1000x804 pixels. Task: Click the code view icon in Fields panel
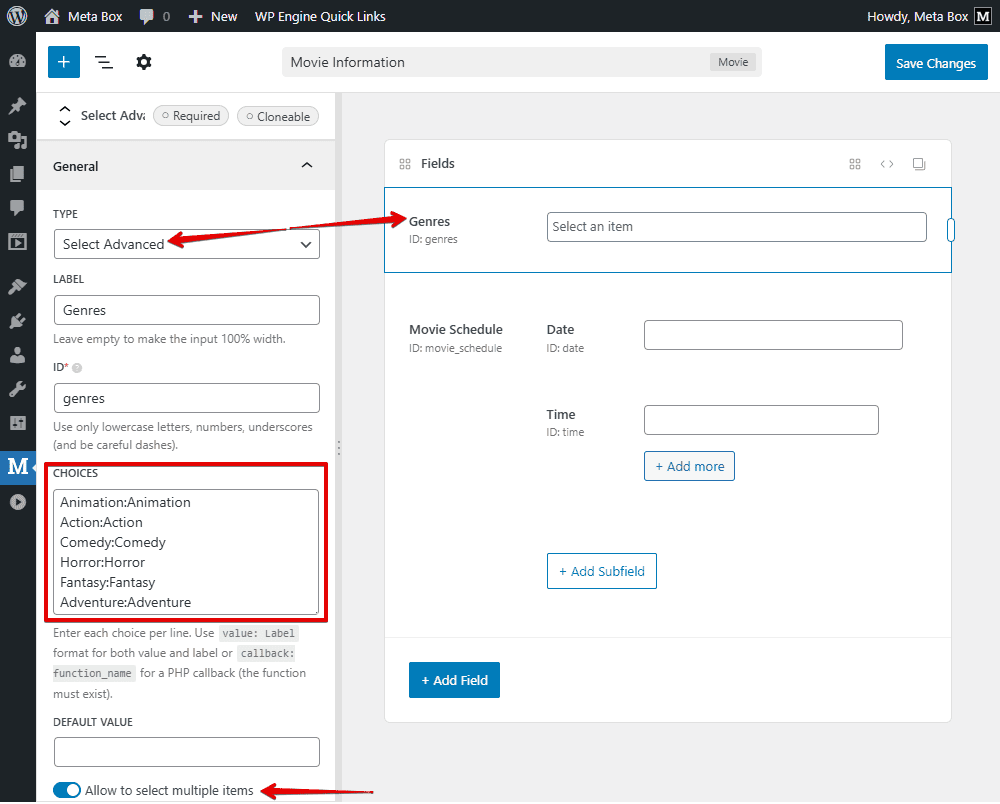click(x=886, y=164)
